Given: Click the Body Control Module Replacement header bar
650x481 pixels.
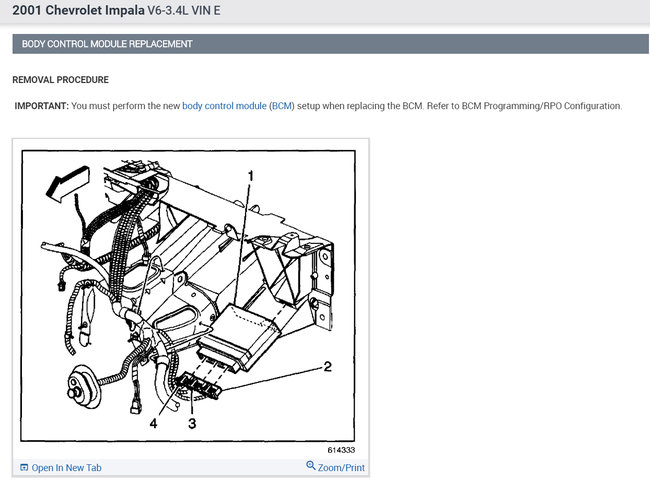Looking at the screenshot, I should (x=330, y=44).
